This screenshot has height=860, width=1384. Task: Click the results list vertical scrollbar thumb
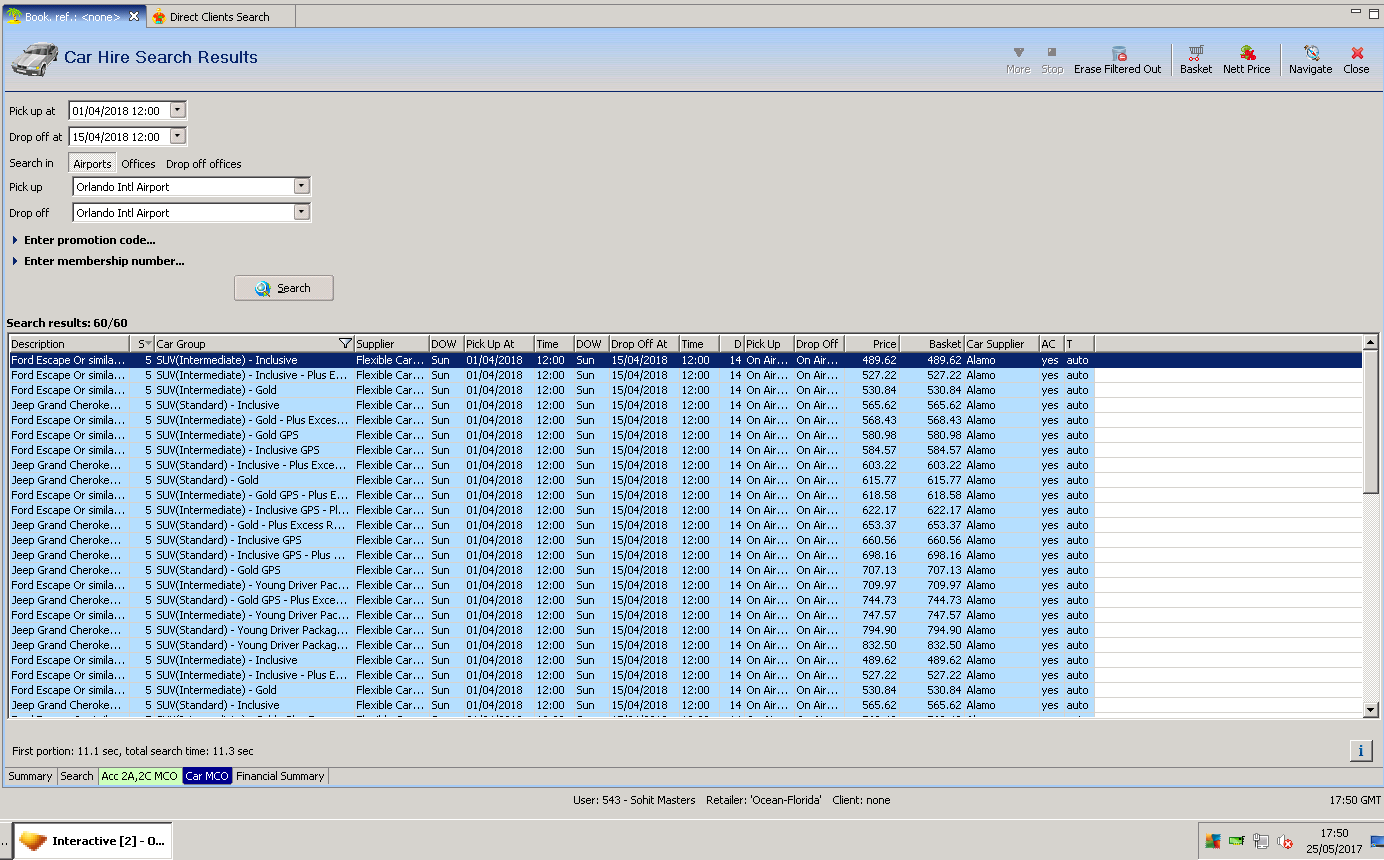coord(1371,422)
